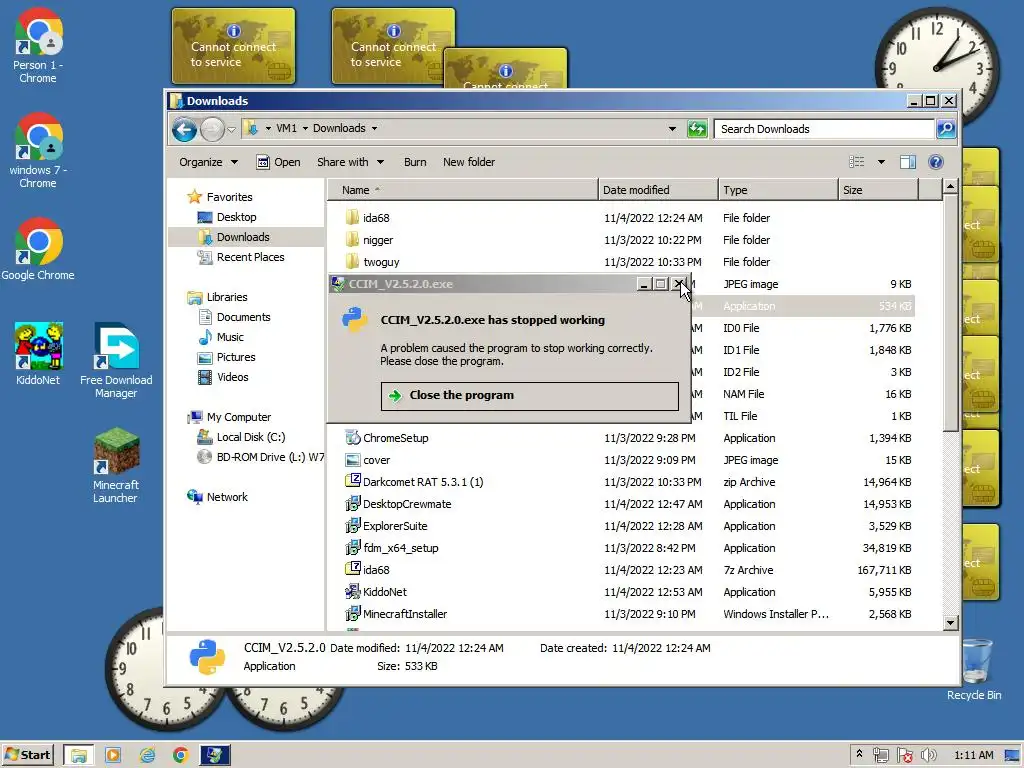Open the KiddoNet desktop icon

pos(38,354)
